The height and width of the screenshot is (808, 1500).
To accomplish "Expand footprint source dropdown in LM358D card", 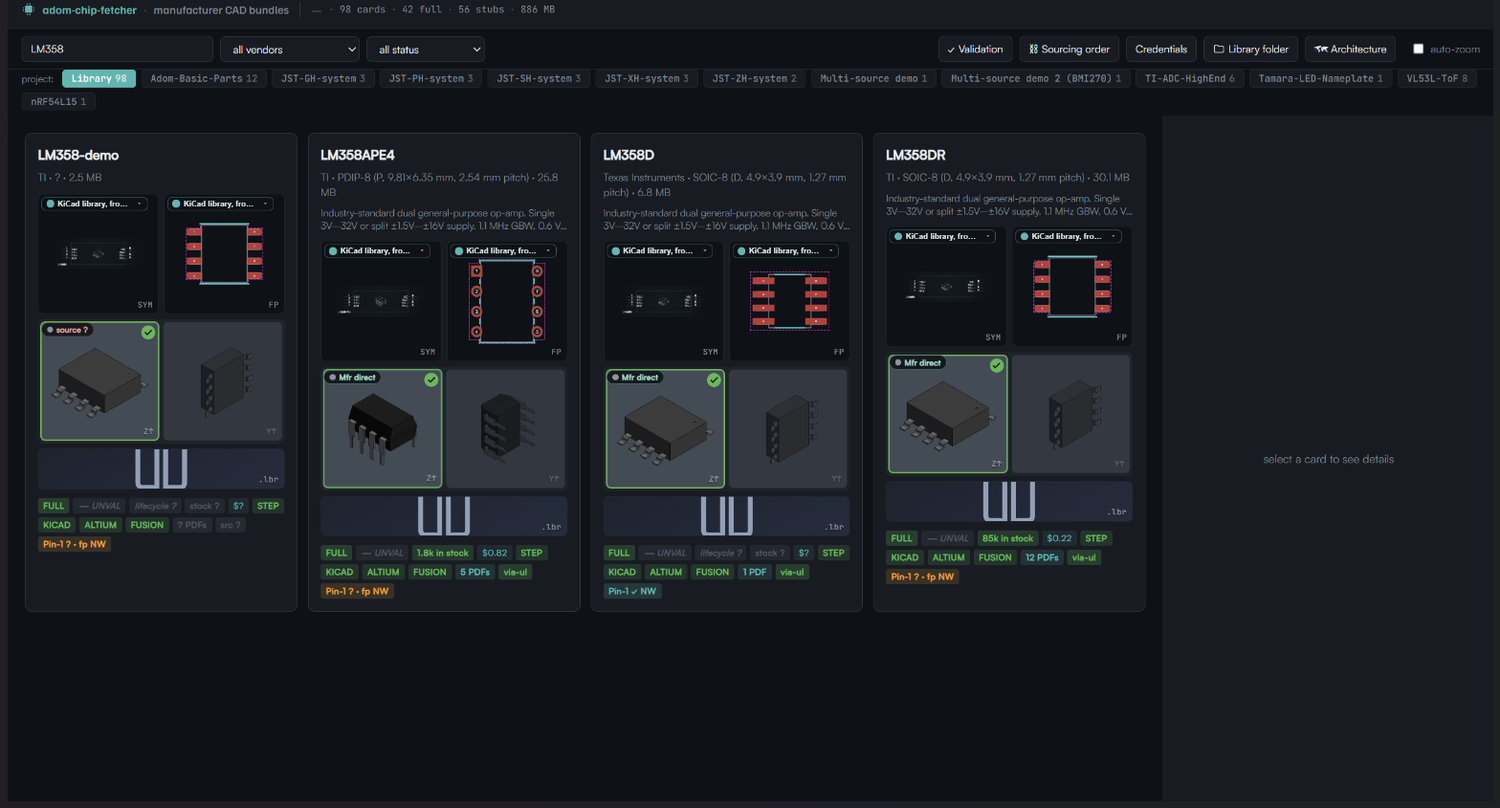I will [785, 251].
